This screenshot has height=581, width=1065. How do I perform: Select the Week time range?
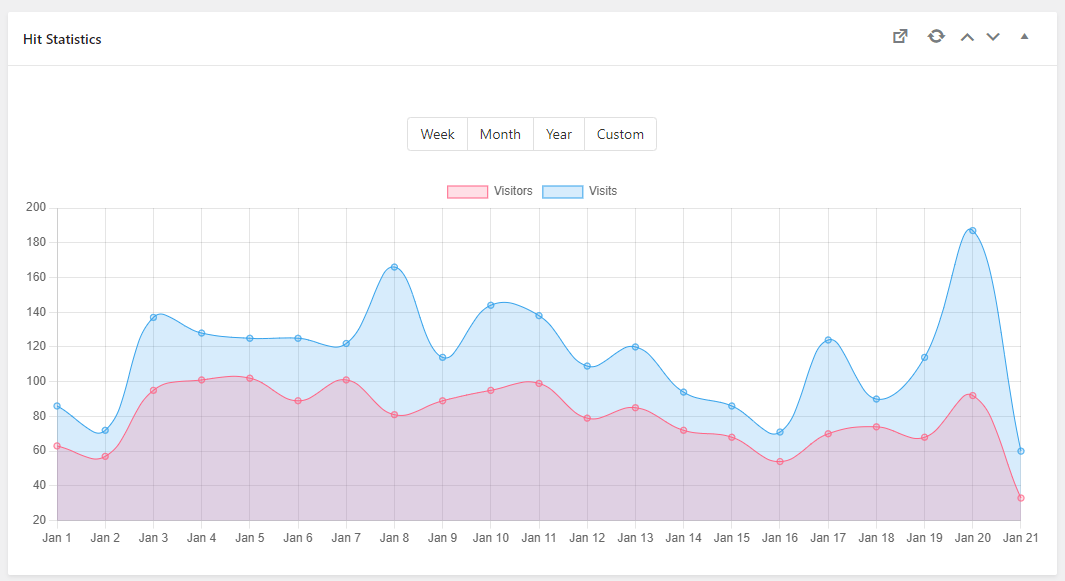(x=437, y=134)
